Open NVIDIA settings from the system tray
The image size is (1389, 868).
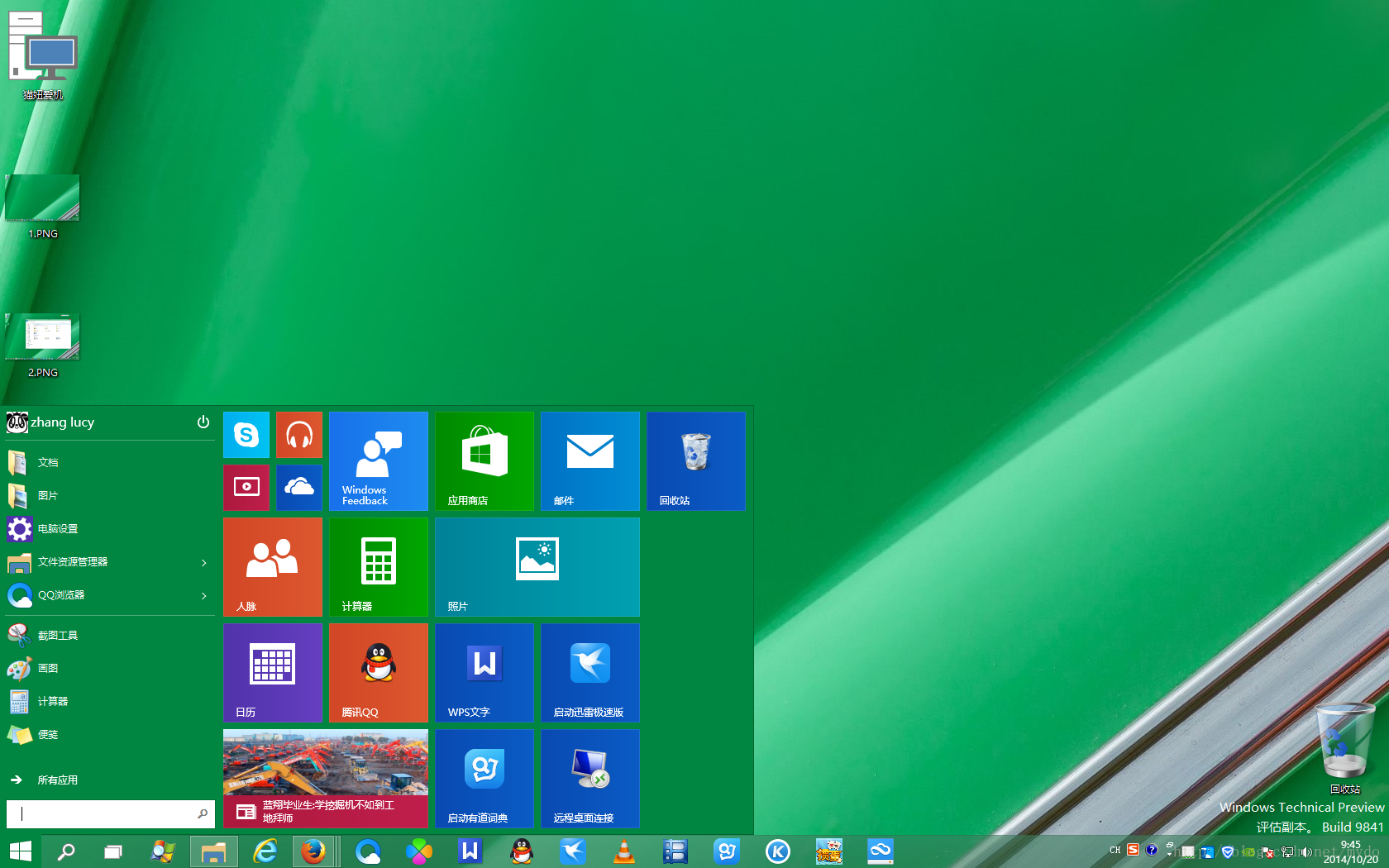coord(1247,851)
